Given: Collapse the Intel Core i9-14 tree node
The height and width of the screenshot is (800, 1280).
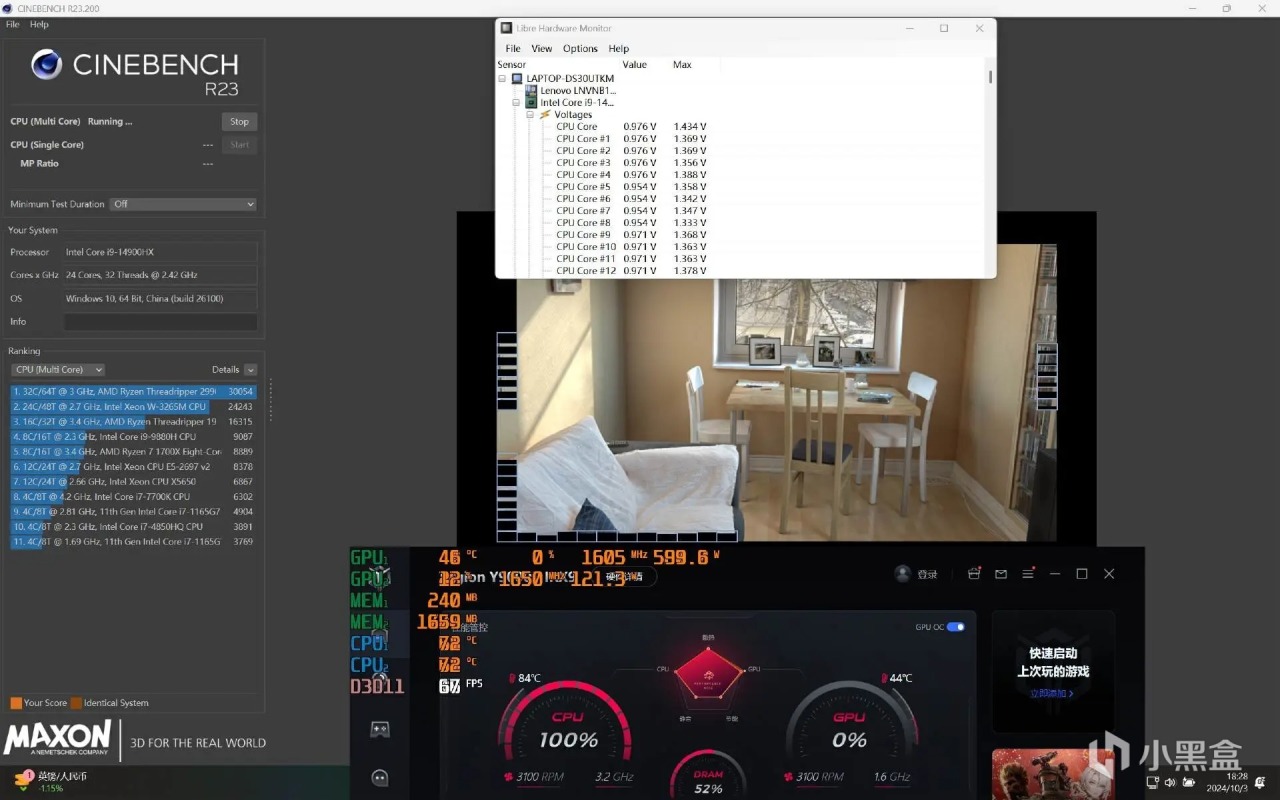Looking at the screenshot, I should coord(517,102).
